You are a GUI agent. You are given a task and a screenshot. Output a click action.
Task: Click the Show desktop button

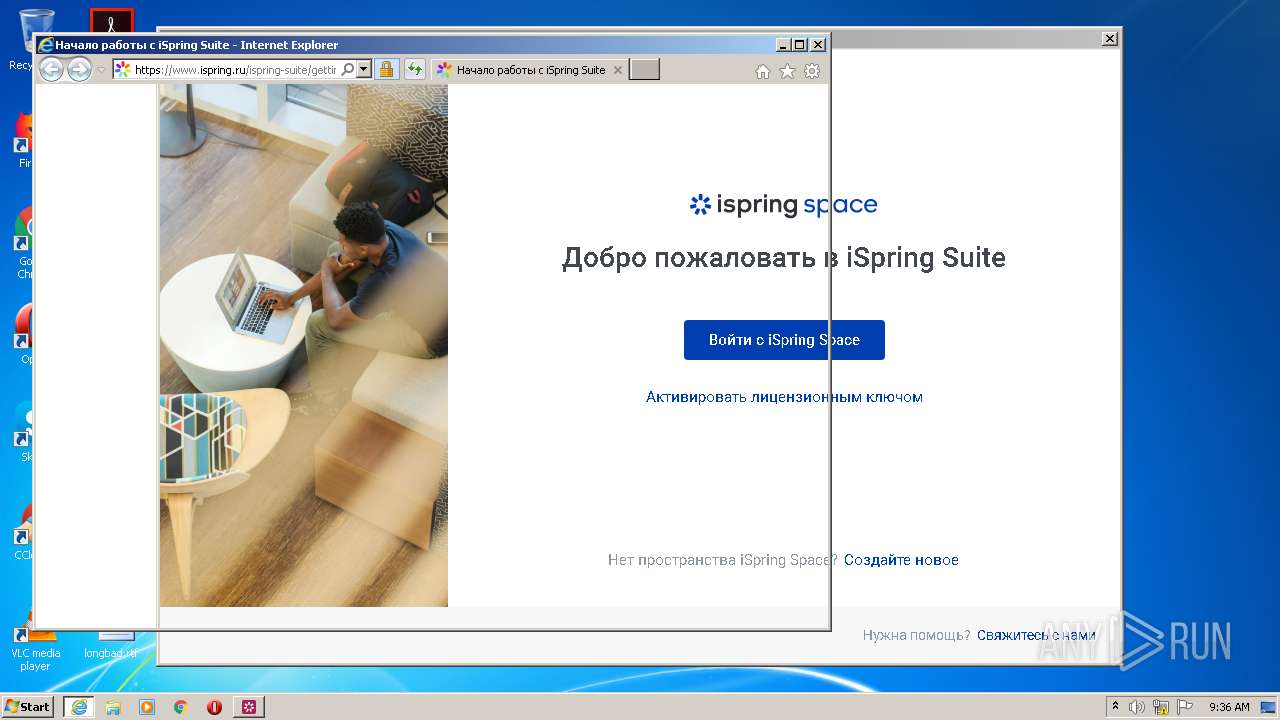[x=1268, y=707]
